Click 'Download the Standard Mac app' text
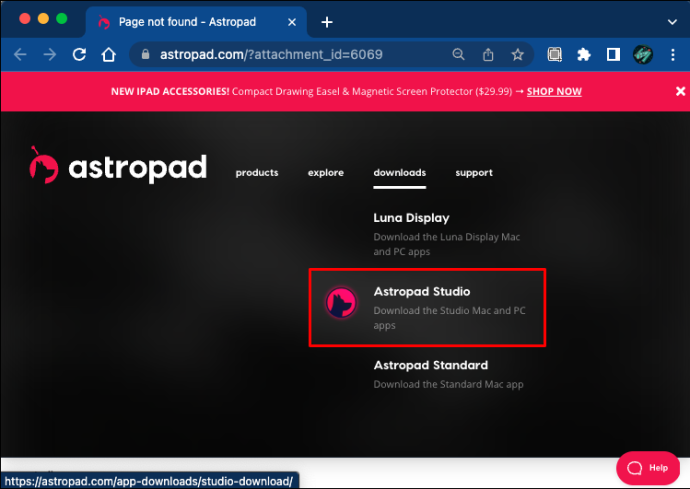This screenshot has height=489, width=690. pyautogui.click(x=448, y=384)
